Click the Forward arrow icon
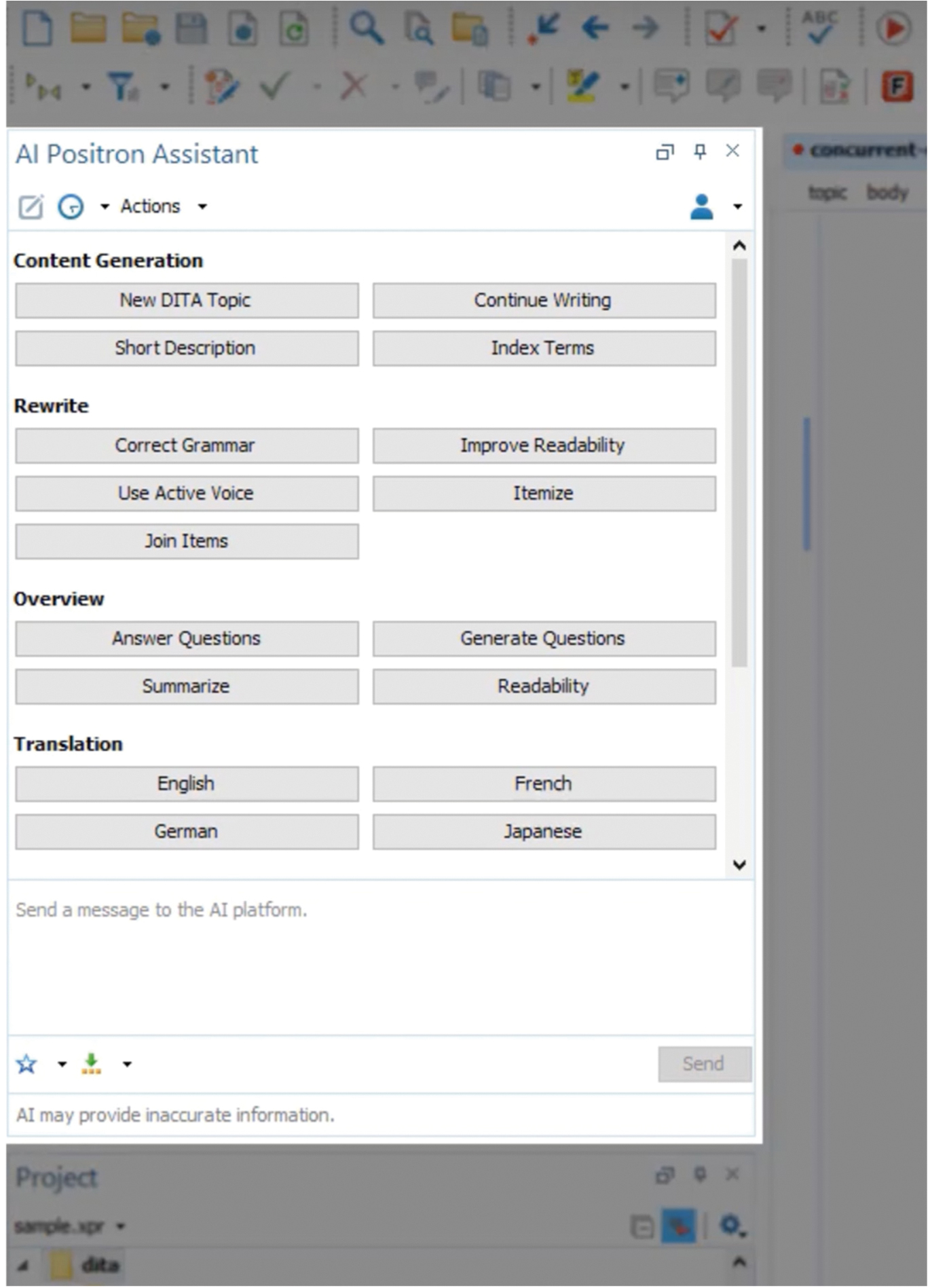 pos(646,29)
